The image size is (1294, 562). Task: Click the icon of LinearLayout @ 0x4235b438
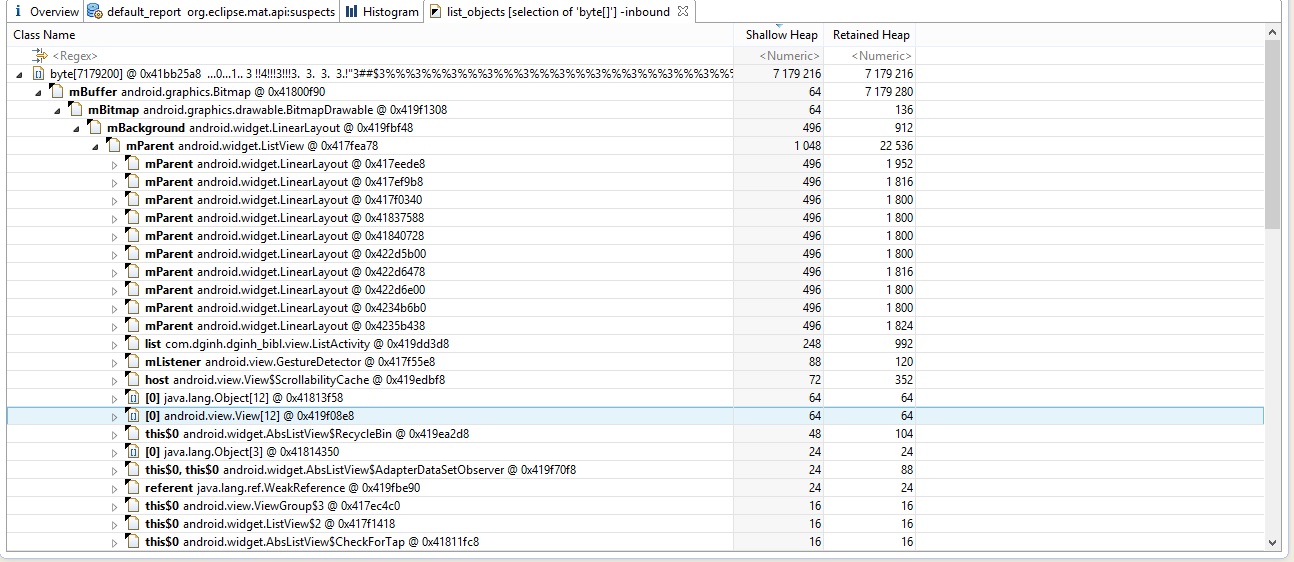click(x=133, y=326)
